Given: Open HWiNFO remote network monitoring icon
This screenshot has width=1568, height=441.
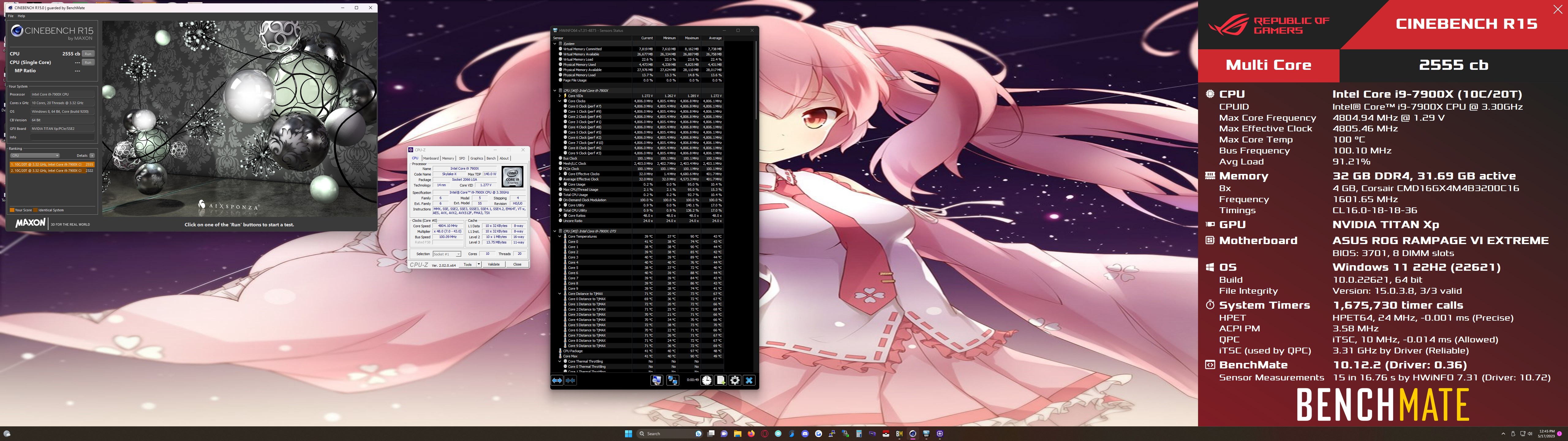Looking at the screenshot, I should pos(658,380).
